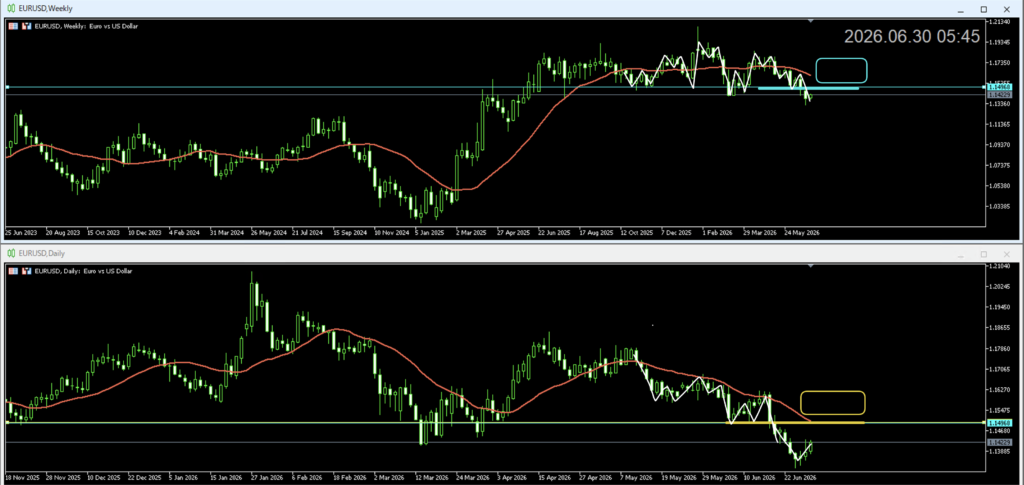Select chart shift triangle on Daily chart

point(810,266)
